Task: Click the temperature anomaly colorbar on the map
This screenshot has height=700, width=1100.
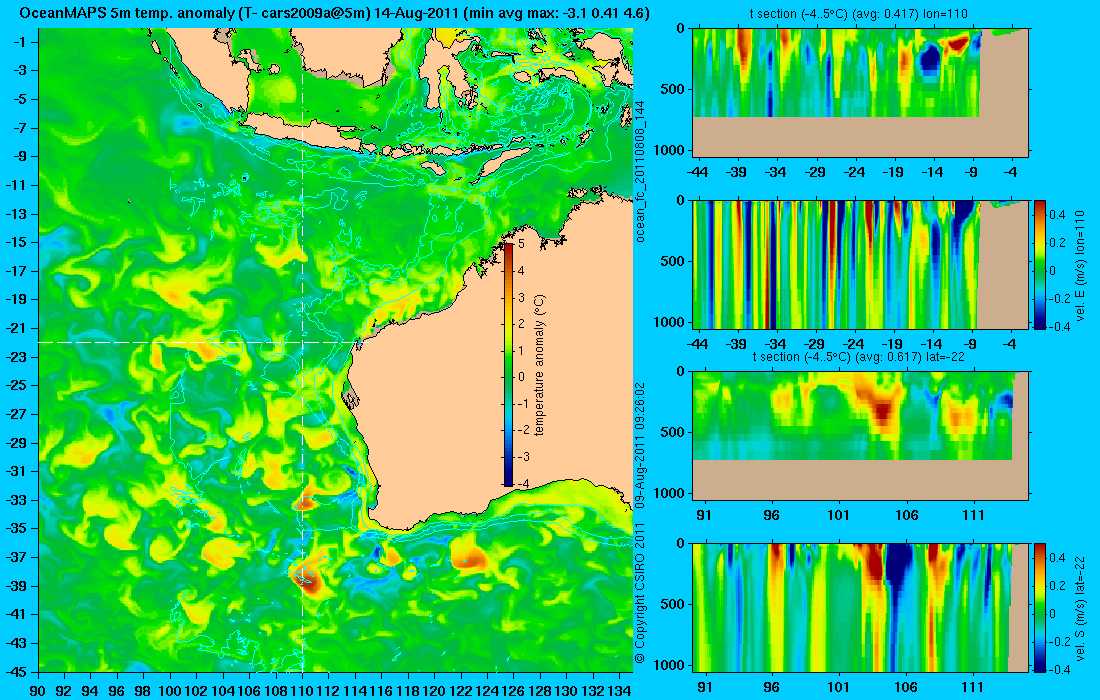Action: coord(508,364)
